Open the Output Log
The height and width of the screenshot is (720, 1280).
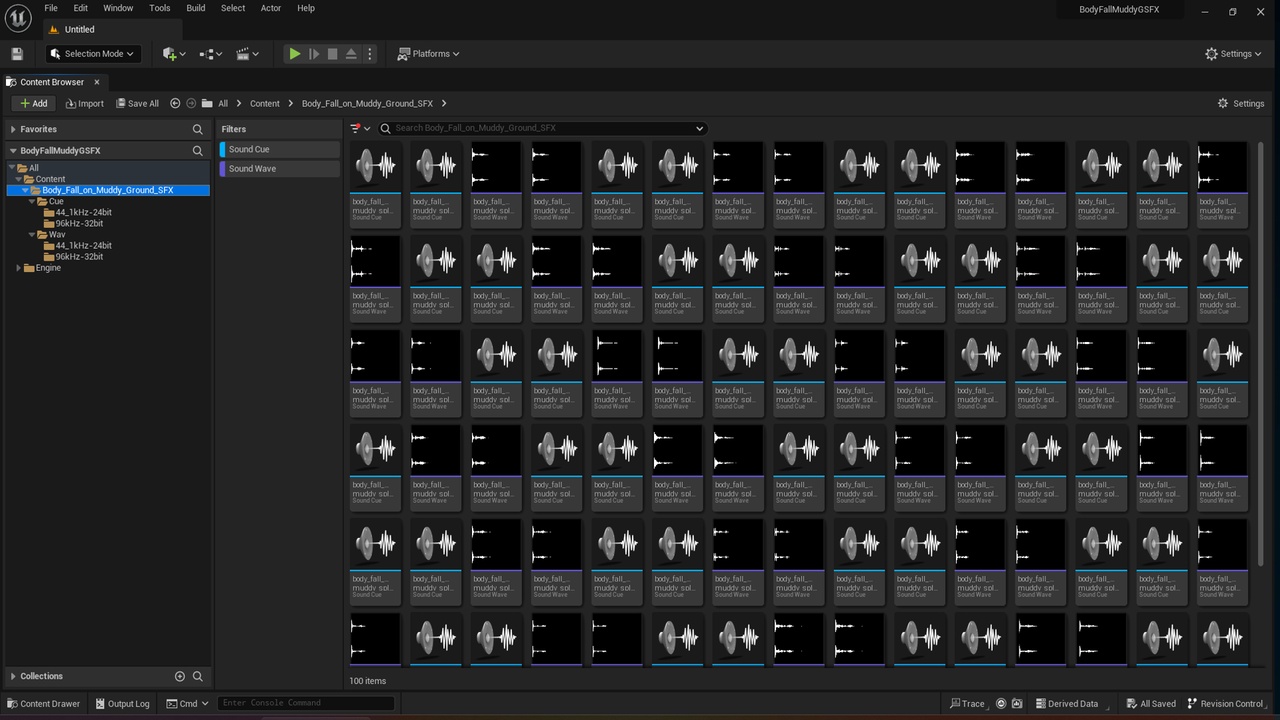pos(122,703)
